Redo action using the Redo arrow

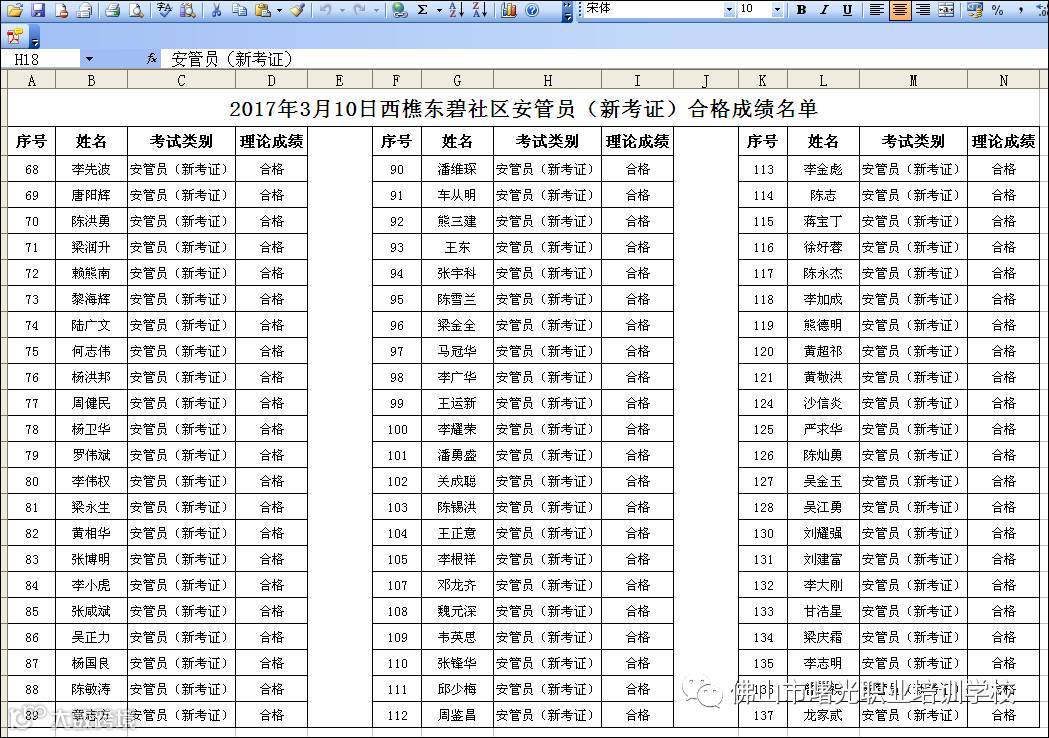click(x=360, y=9)
